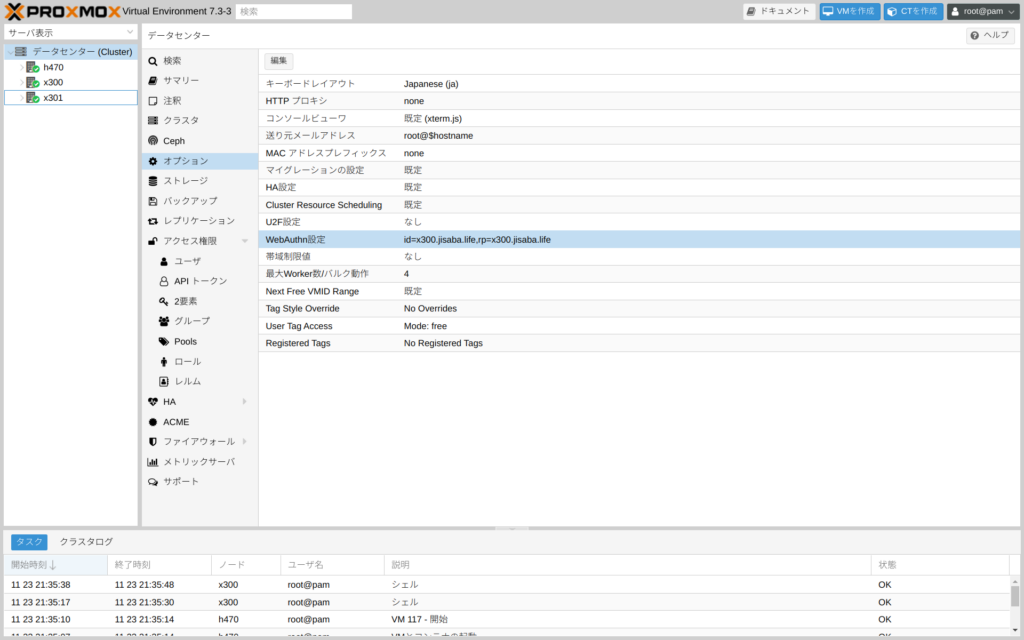Open the ACME settings page
The width and height of the screenshot is (1024, 640).
tap(176, 422)
